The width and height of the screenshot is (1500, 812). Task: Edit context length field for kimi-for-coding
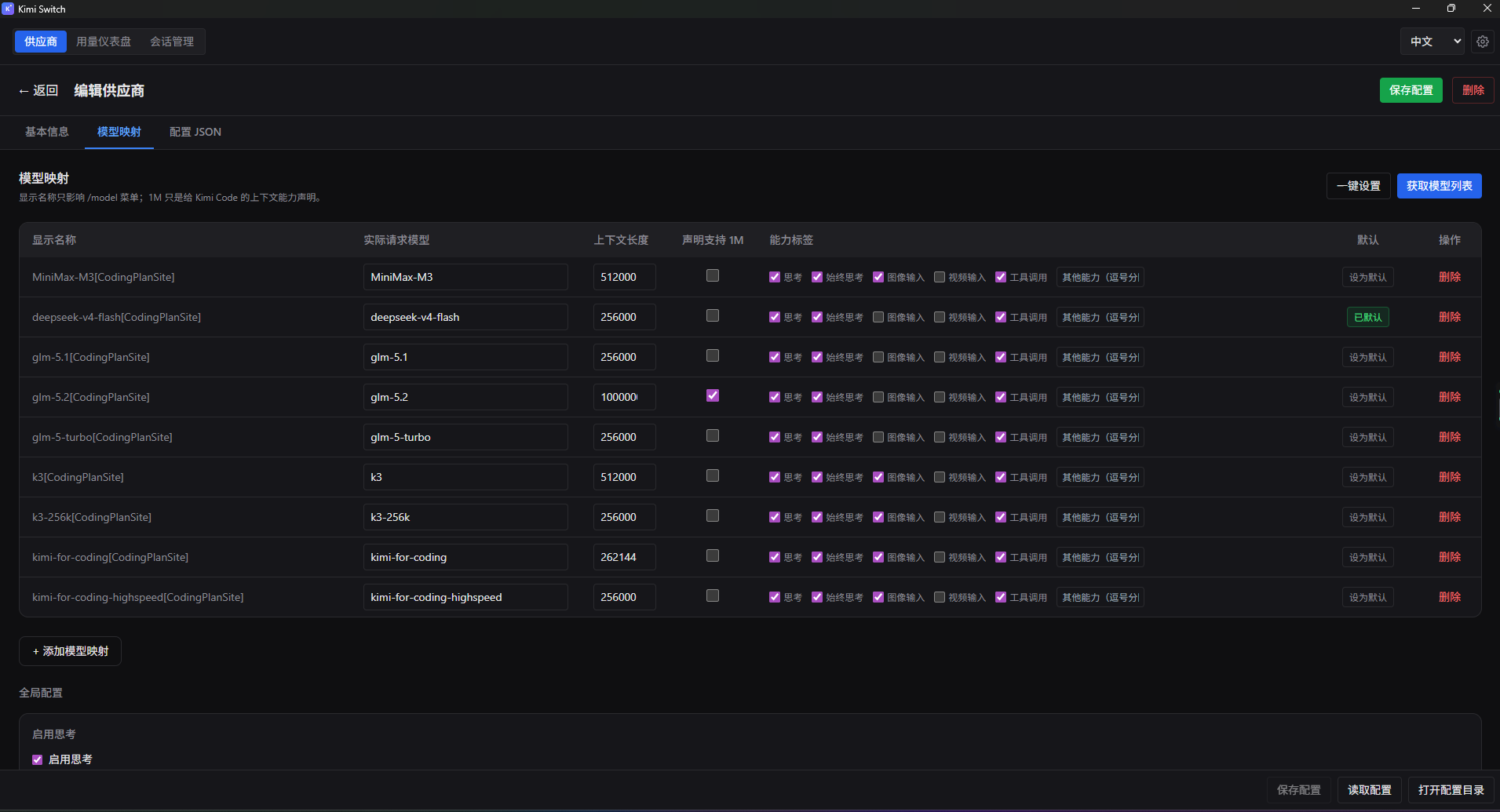(624, 557)
